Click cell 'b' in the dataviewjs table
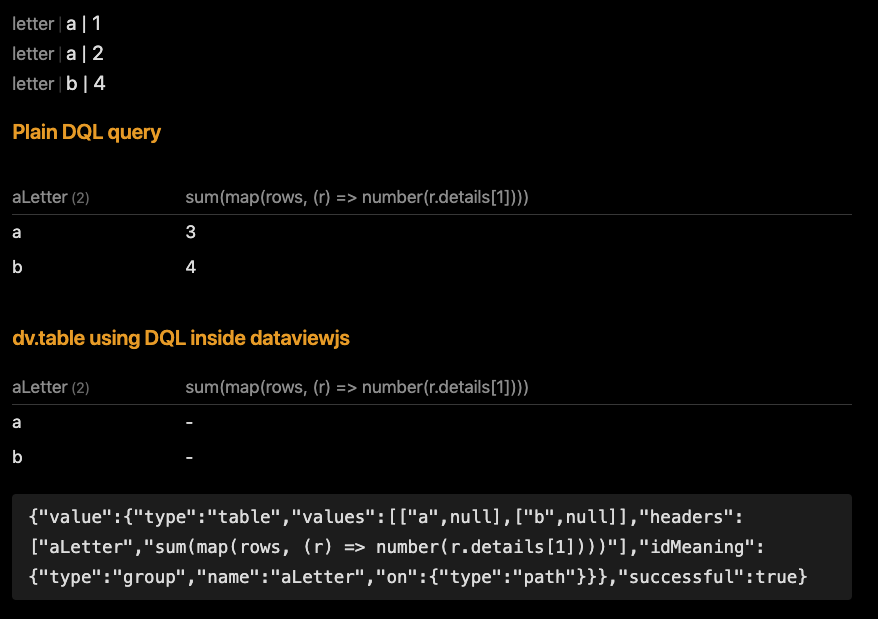Image resolution: width=878 pixels, height=619 pixels. (x=17, y=457)
